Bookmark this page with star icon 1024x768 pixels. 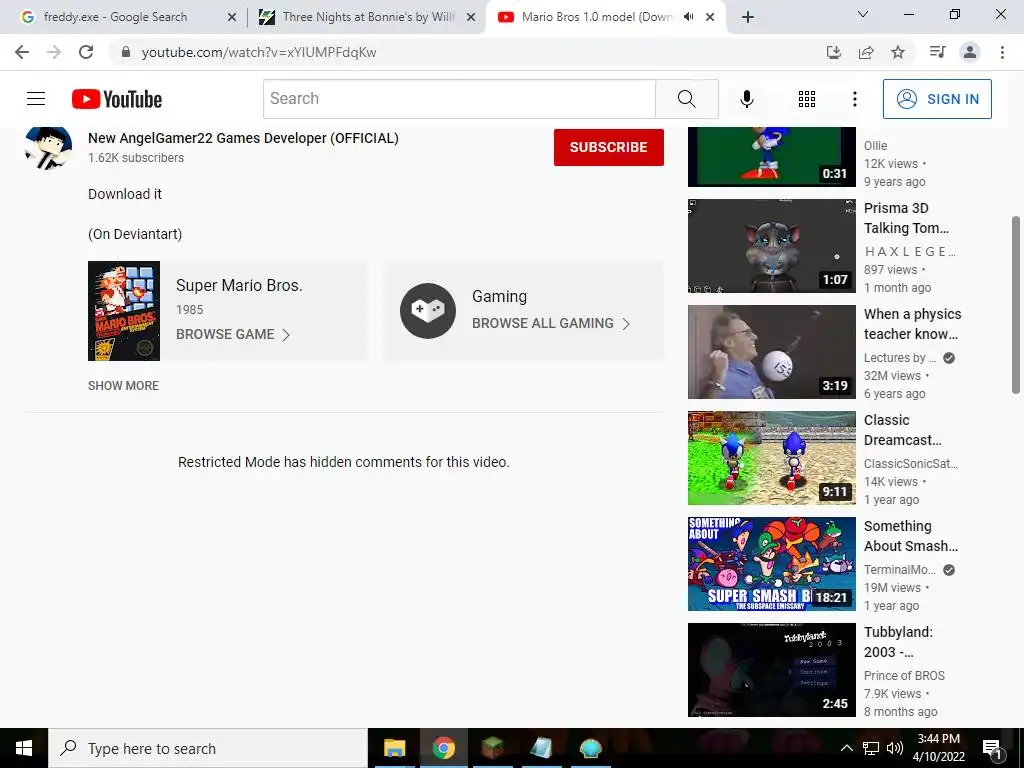click(x=898, y=52)
